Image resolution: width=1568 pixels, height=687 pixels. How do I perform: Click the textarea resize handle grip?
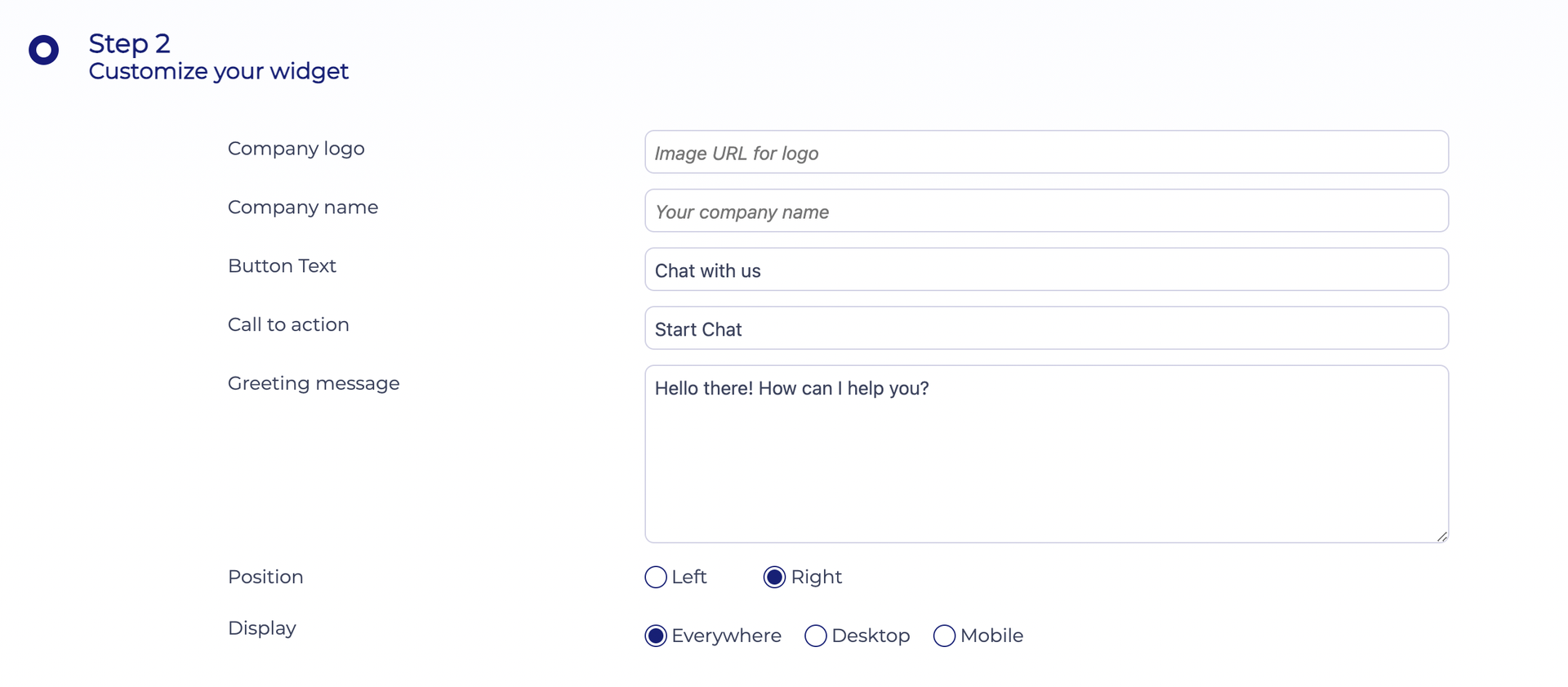(1441, 536)
